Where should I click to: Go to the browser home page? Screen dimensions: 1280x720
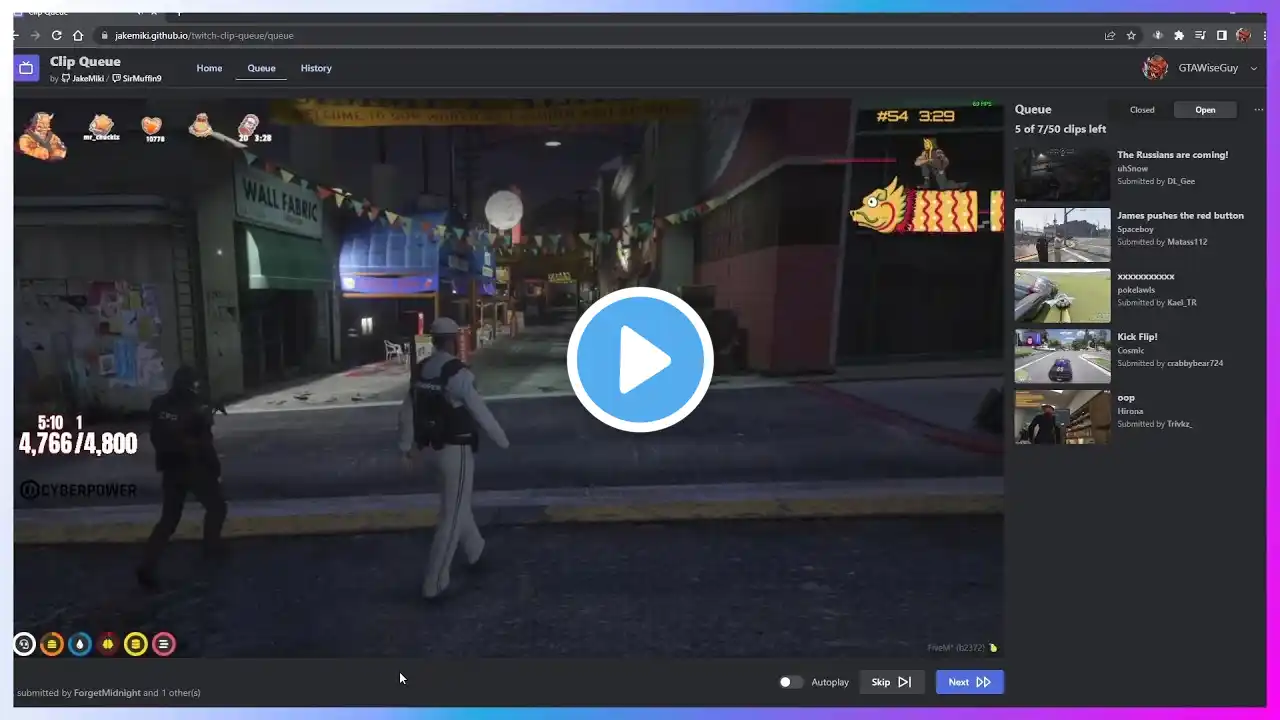coord(78,35)
